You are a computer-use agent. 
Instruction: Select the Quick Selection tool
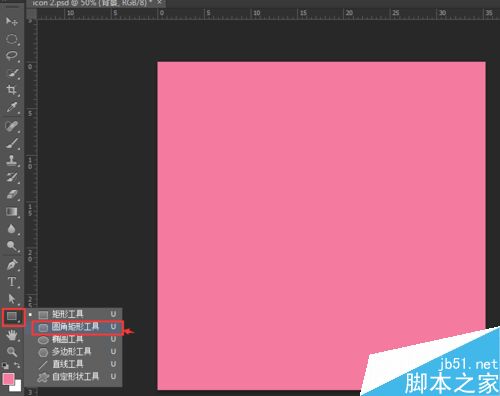click(x=12, y=73)
